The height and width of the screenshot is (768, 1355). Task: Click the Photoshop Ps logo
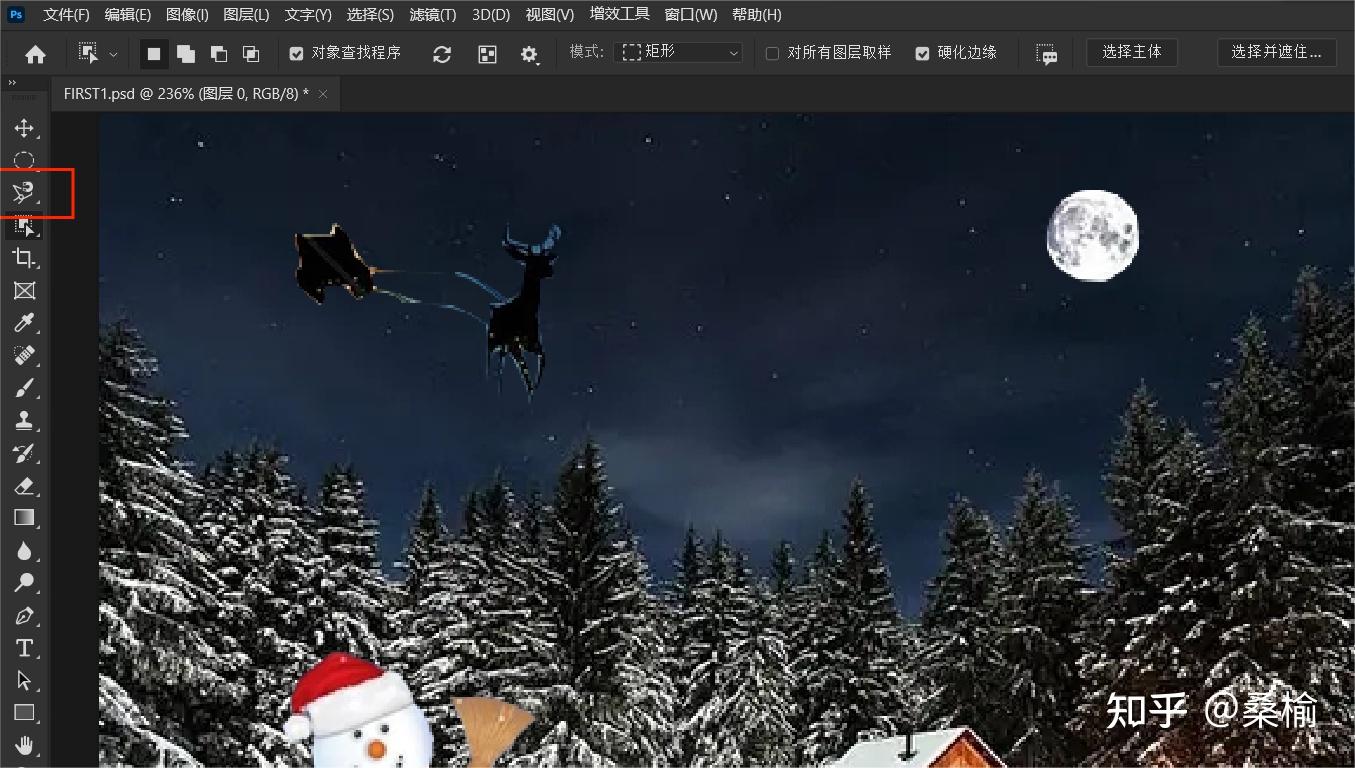point(16,14)
